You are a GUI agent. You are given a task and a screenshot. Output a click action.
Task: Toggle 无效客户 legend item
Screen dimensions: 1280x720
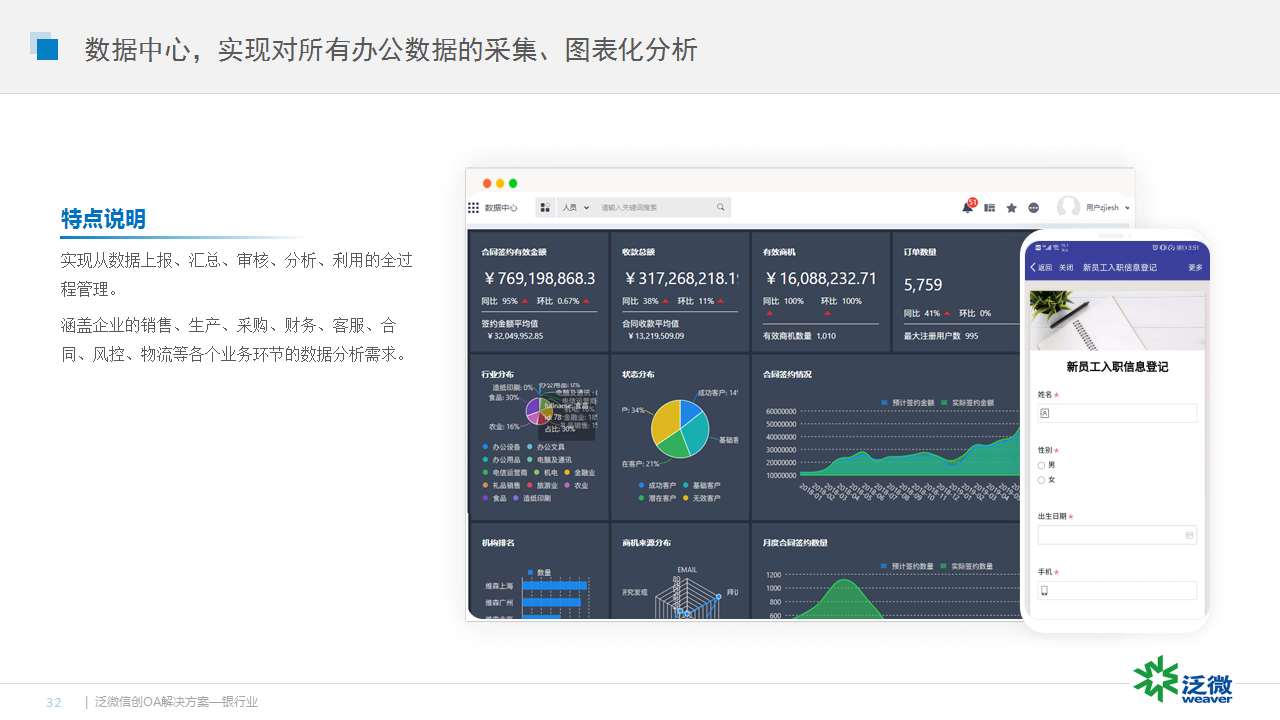coord(701,498)
